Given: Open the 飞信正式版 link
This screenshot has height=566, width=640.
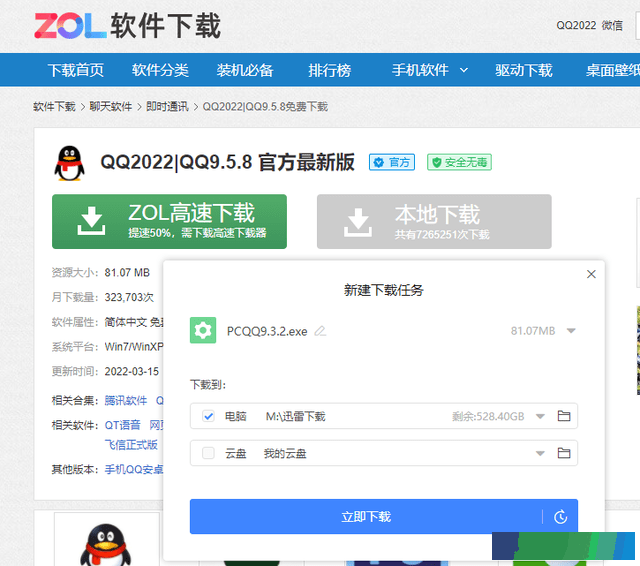Looking at the screenshot, I should click(x=131, y=445).
